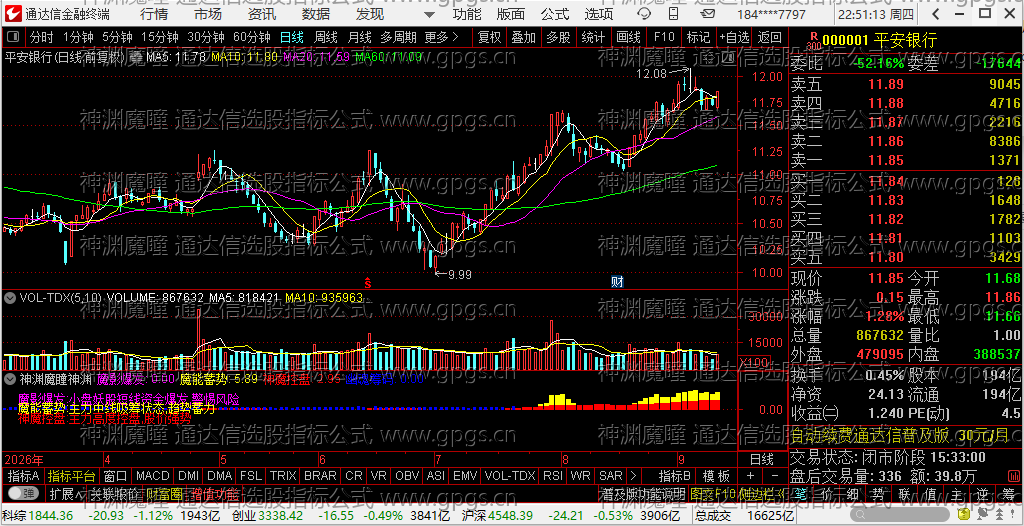Open the dropdown arrow right of 发现

(x=428, y=14)
